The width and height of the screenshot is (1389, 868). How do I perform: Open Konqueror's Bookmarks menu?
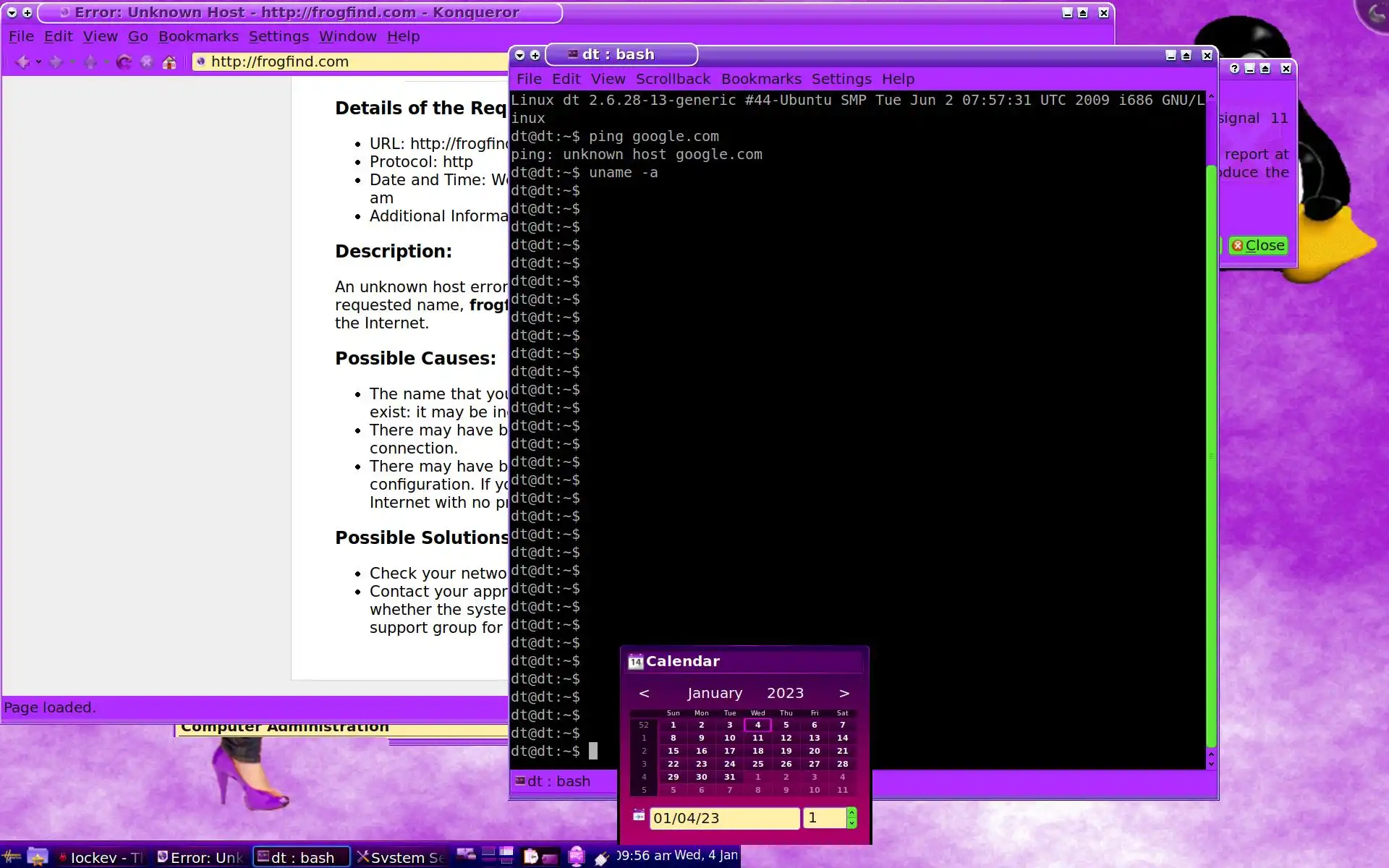pos(198,36)
